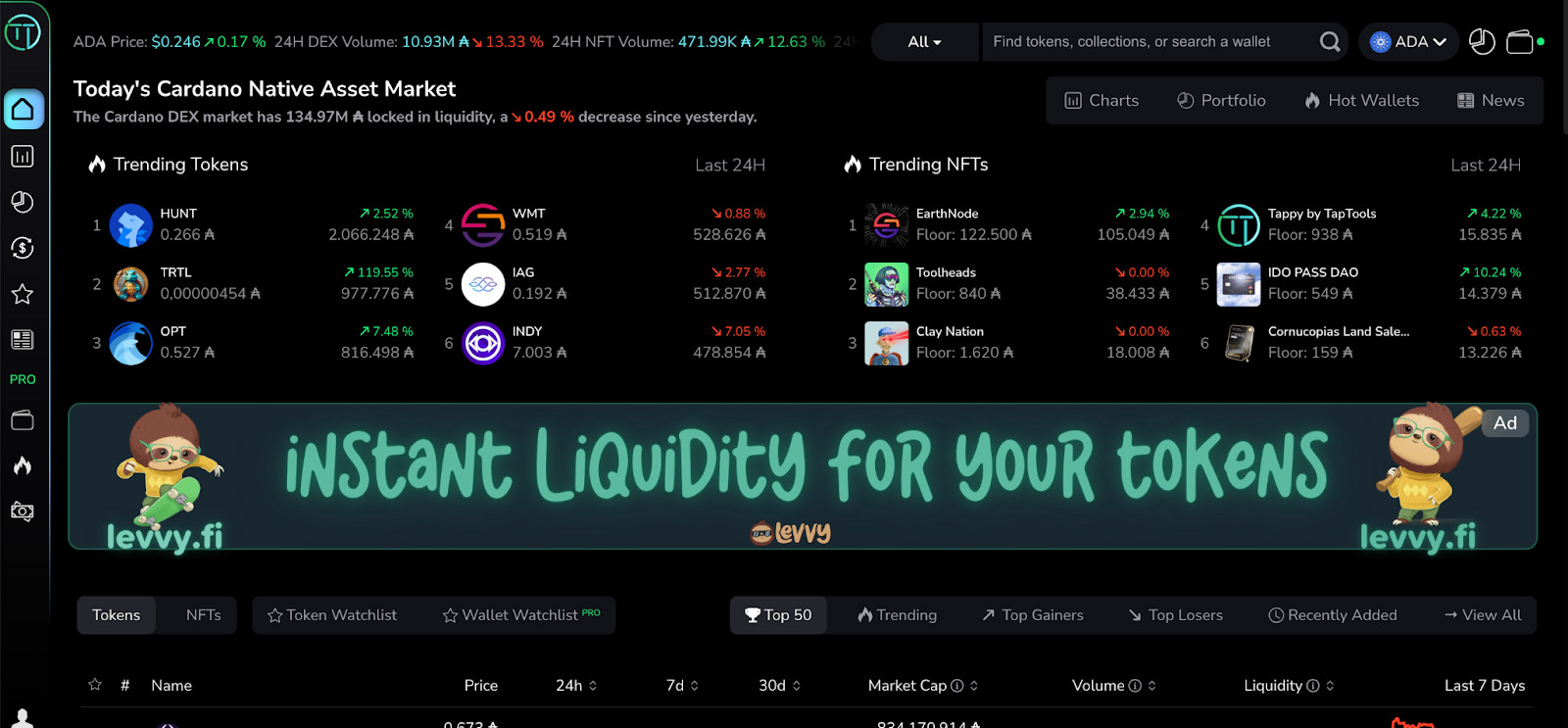This screenshot has height=728, width=1568.
Task: Open Toolheads NFT collection
Action: 1008,283
